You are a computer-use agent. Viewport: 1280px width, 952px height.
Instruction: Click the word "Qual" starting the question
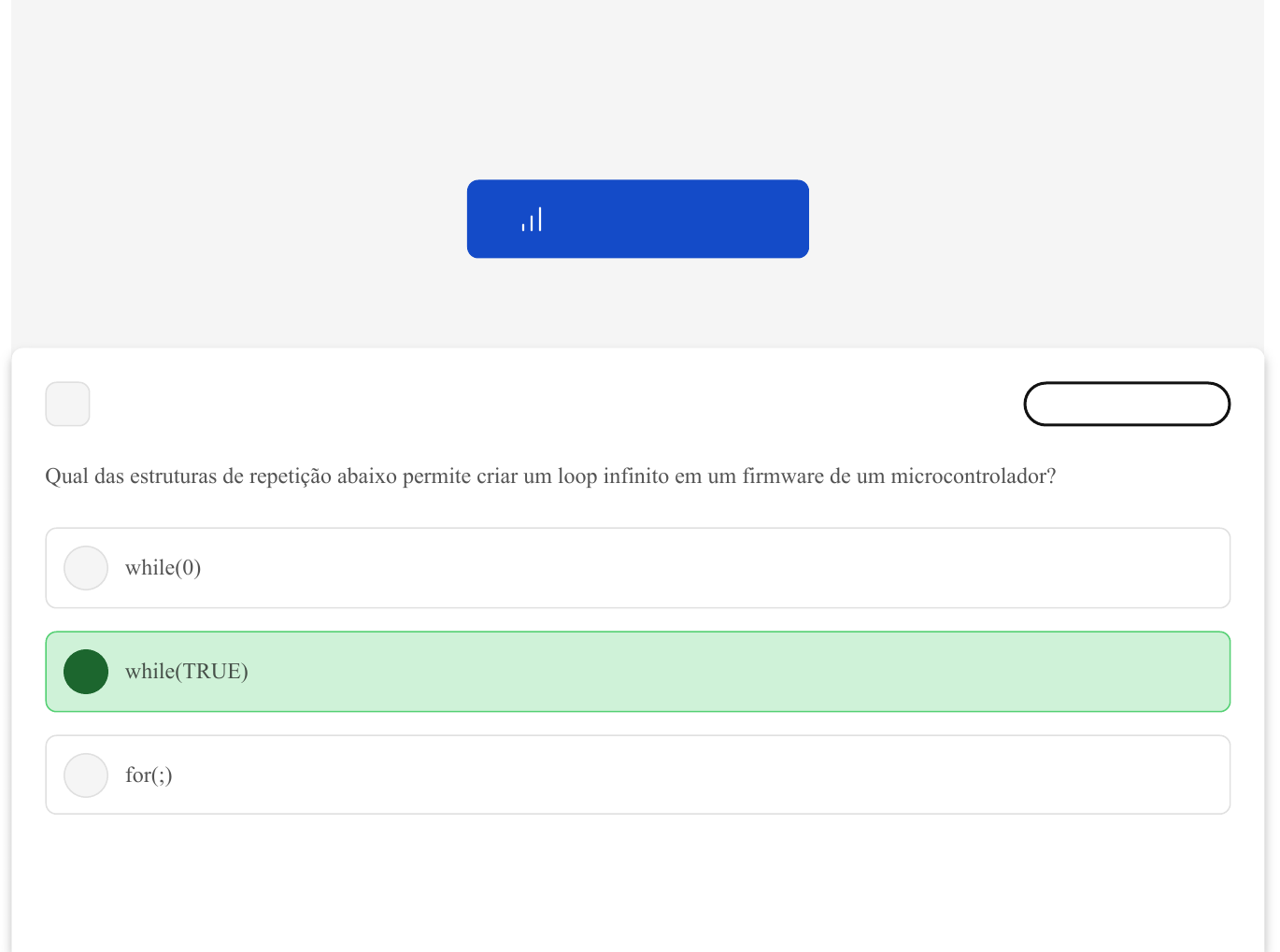point(66,476)
